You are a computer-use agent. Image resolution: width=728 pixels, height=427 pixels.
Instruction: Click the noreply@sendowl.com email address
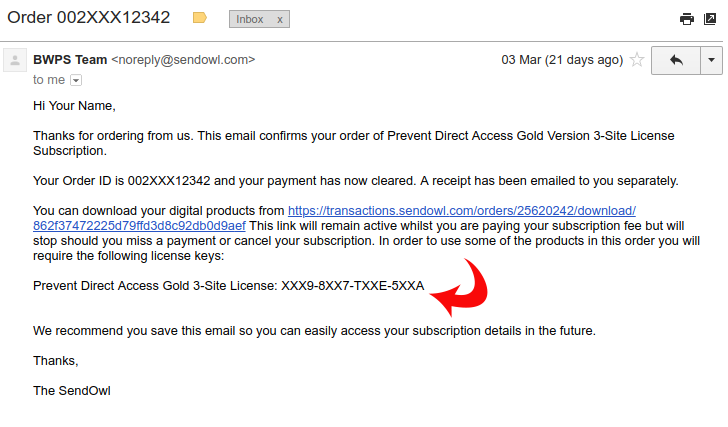183,60
